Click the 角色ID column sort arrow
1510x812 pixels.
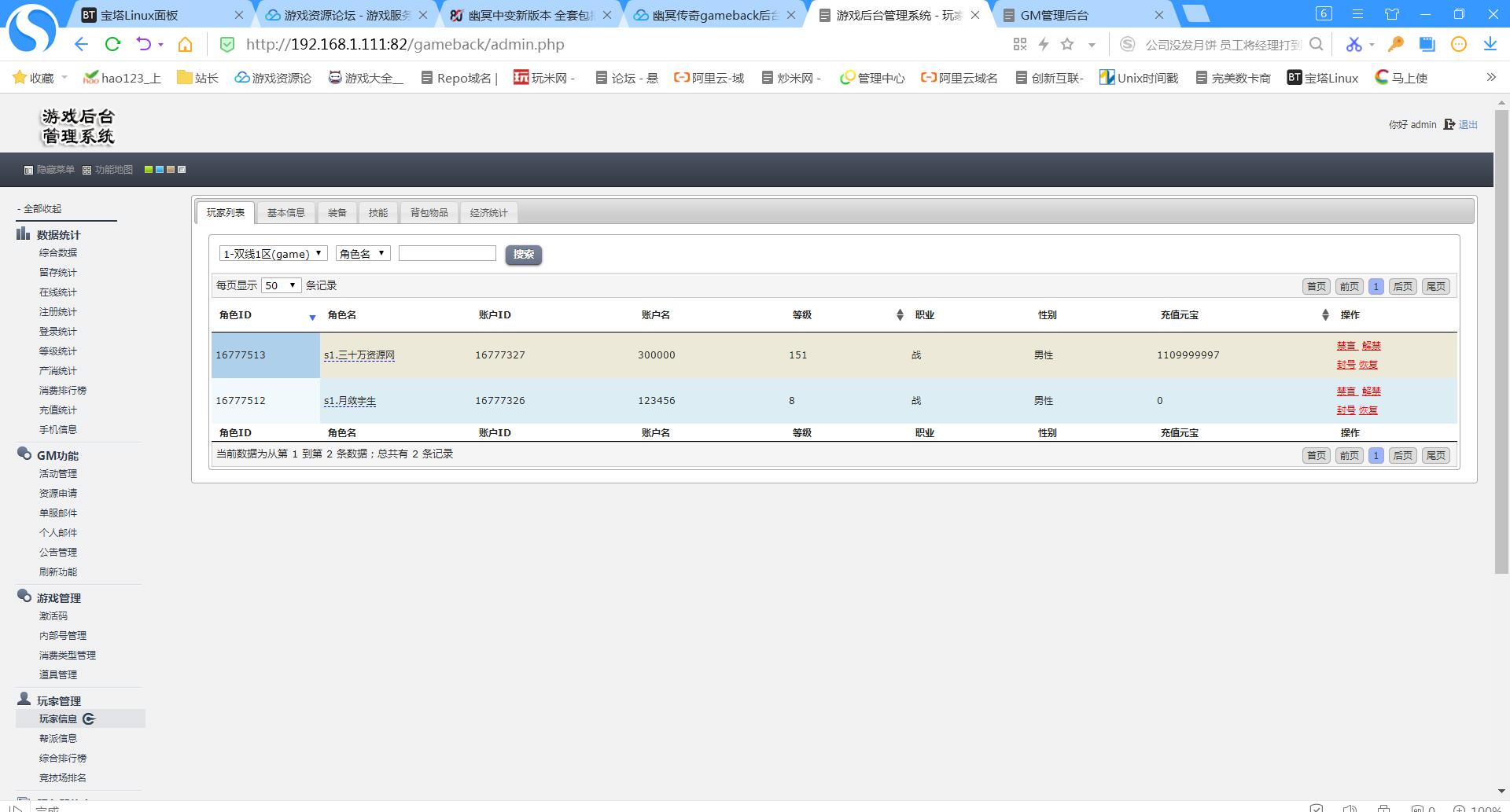(312, 317)
